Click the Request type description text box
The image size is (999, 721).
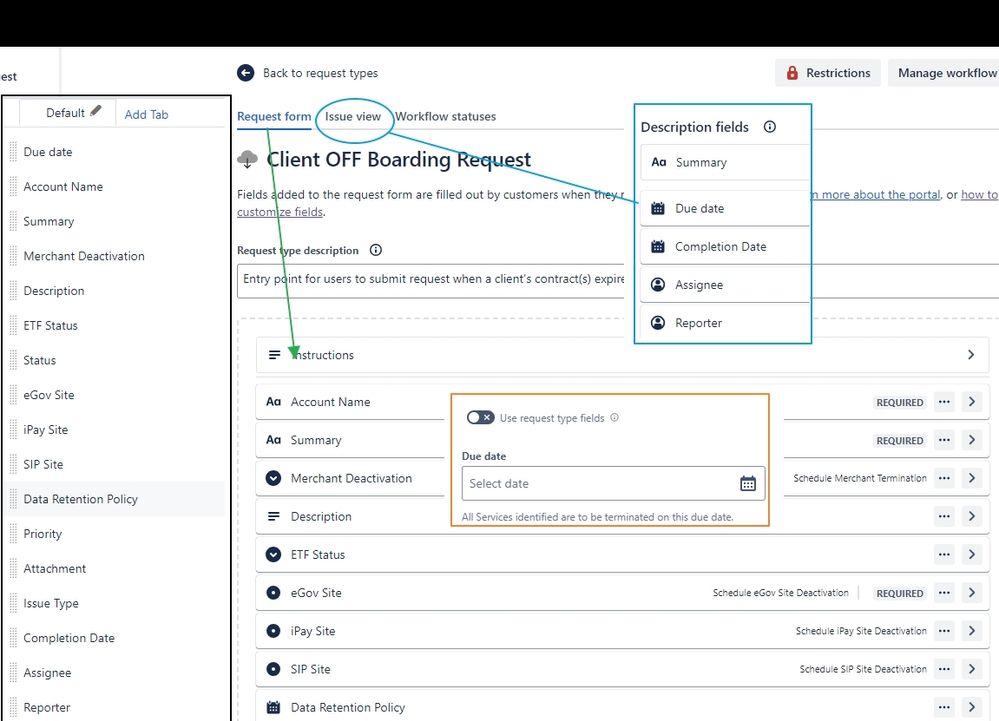pos(618,282)
